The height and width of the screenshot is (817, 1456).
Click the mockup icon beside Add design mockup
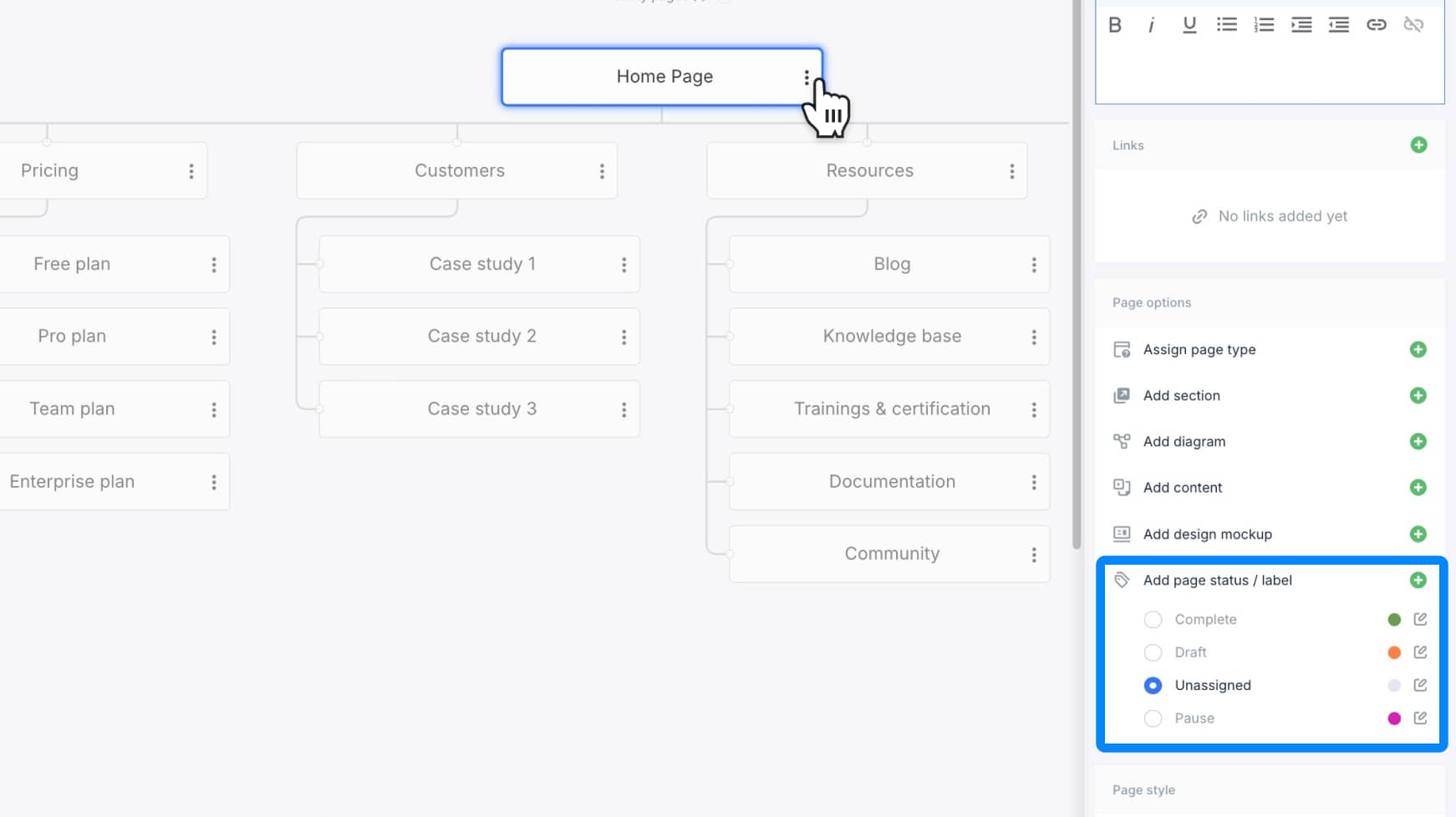(1122, 534)
